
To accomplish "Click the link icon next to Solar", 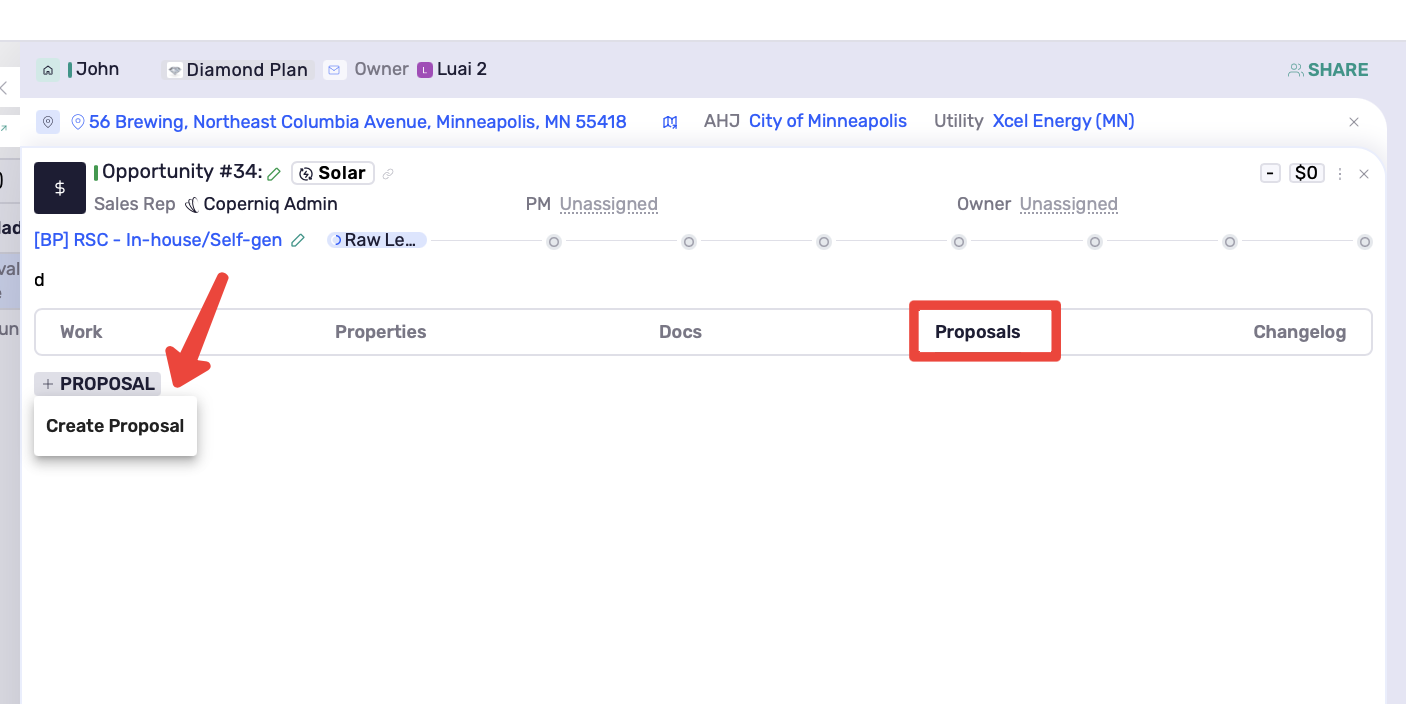I will pos(388,174).
